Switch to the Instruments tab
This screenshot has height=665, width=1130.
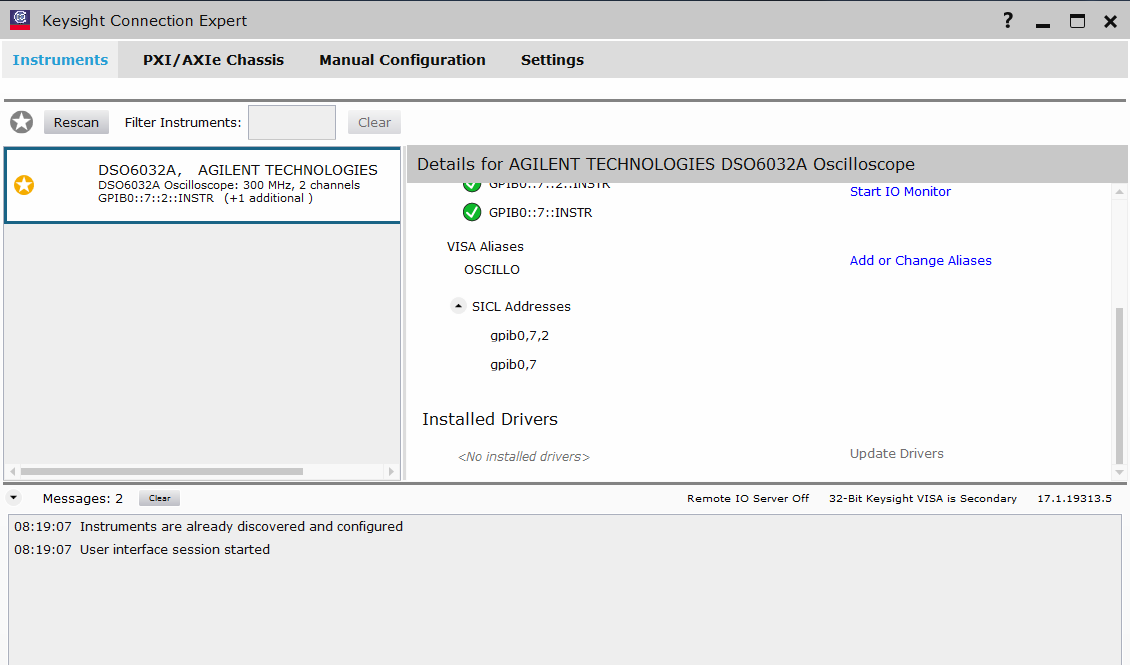[61, 60]
